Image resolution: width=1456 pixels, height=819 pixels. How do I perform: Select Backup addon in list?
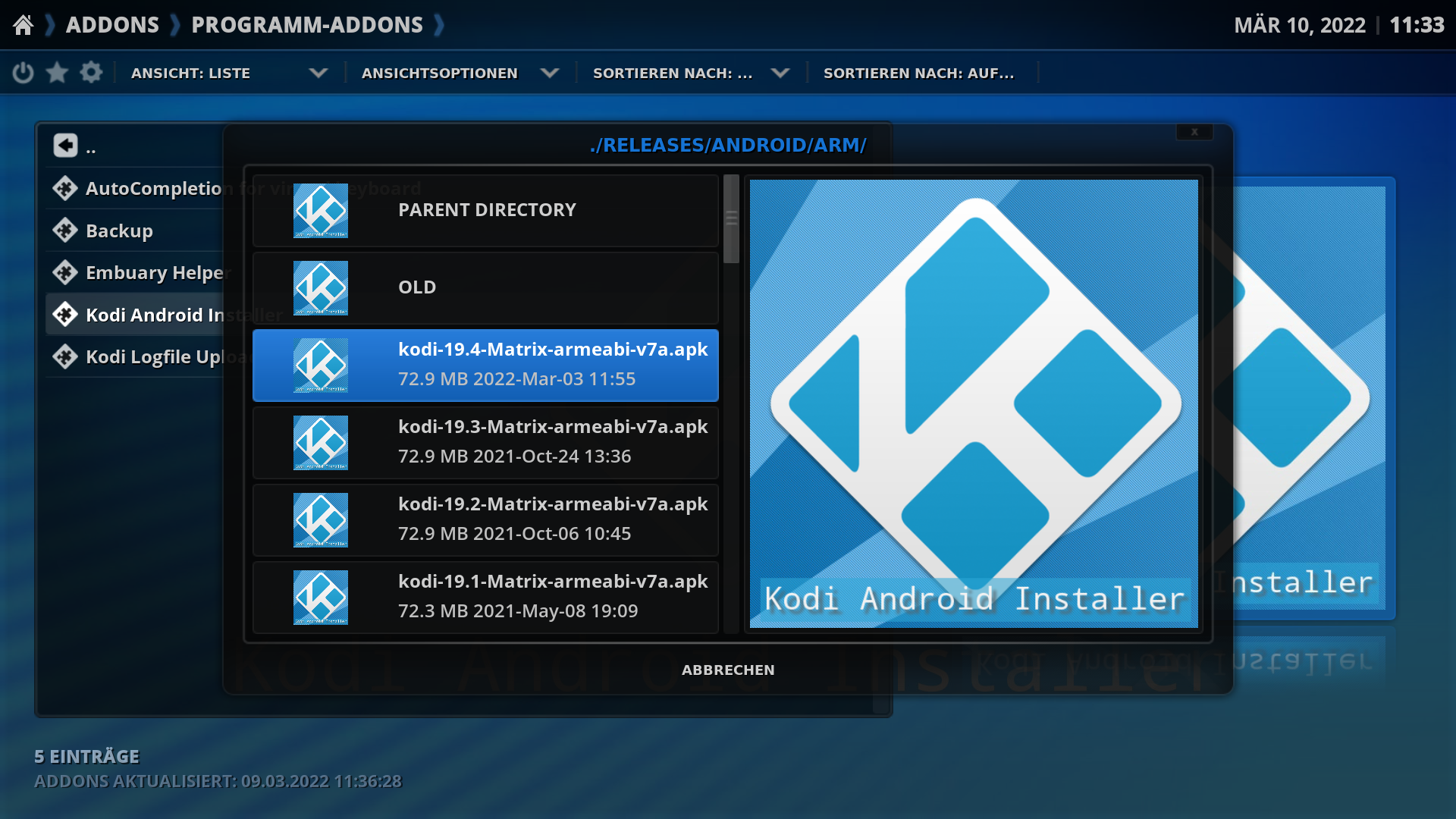point(135,231)
